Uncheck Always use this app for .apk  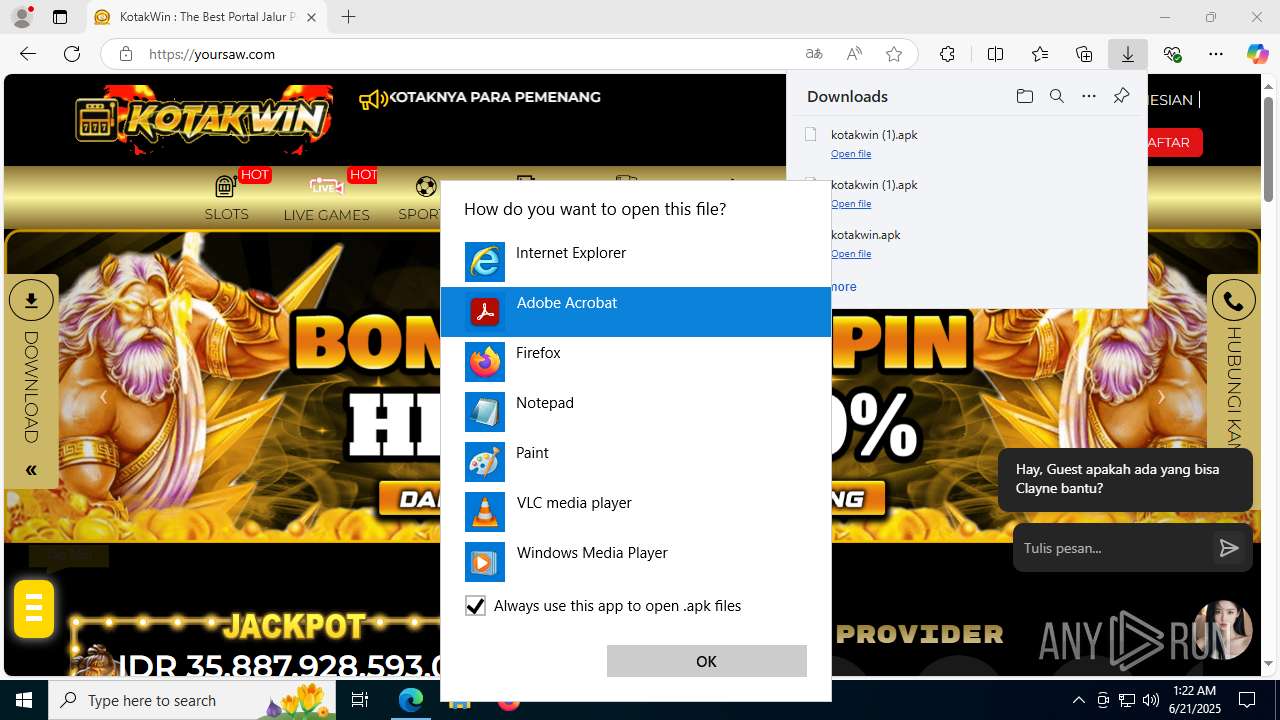(475, 606)
